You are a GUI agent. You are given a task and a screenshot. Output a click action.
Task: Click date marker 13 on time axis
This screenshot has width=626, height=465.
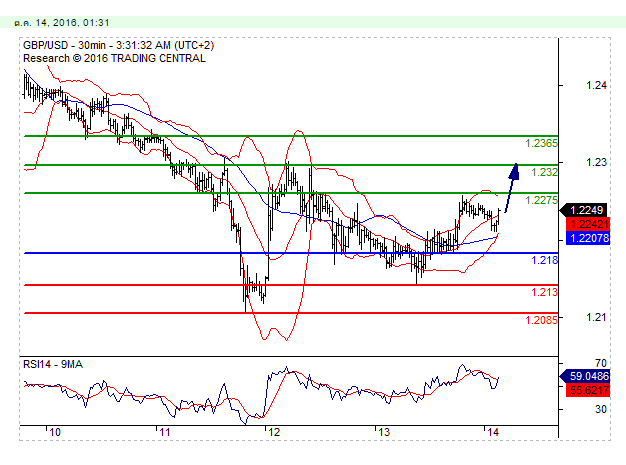tap(384, 432)
